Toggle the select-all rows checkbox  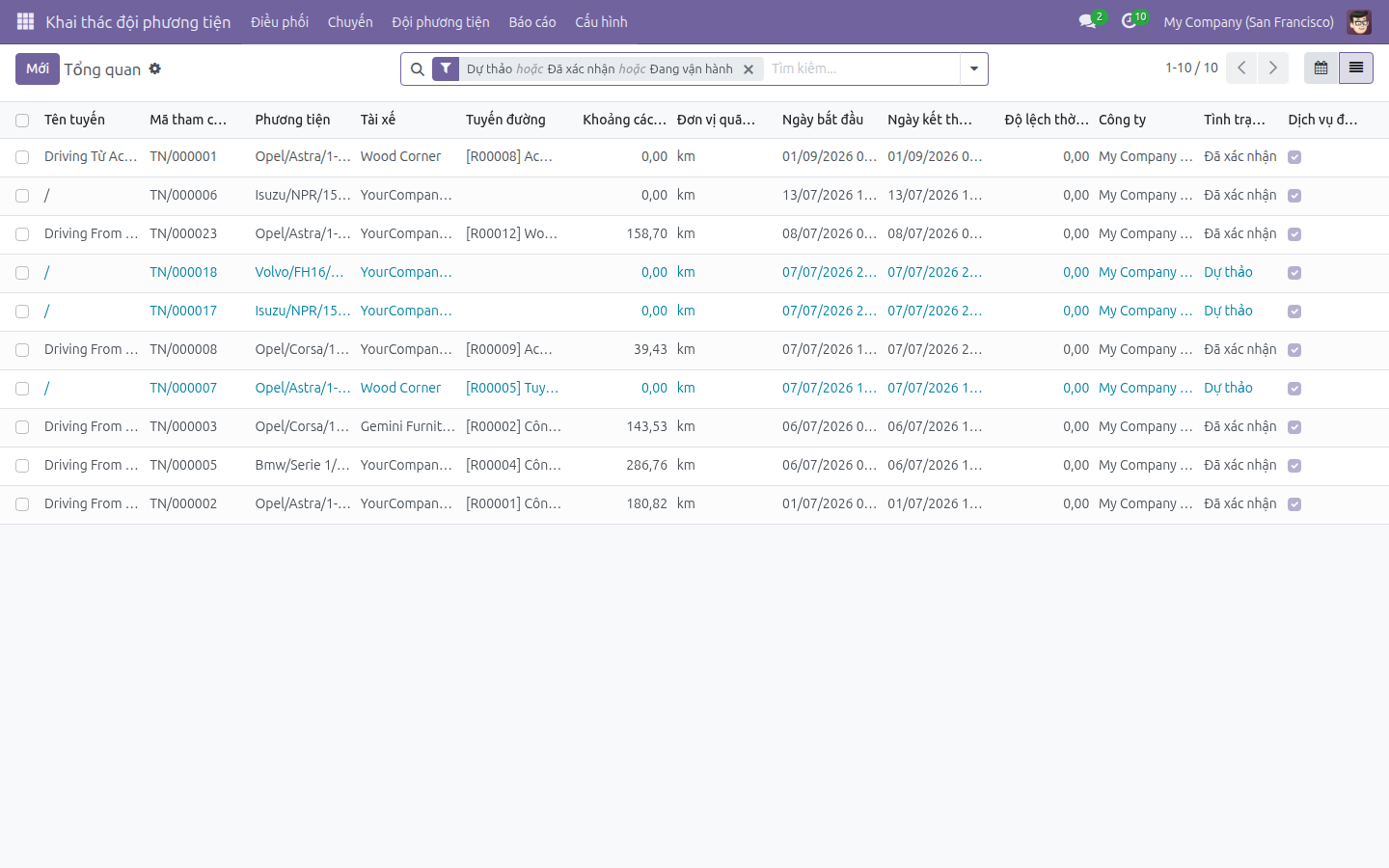point(22,121)
